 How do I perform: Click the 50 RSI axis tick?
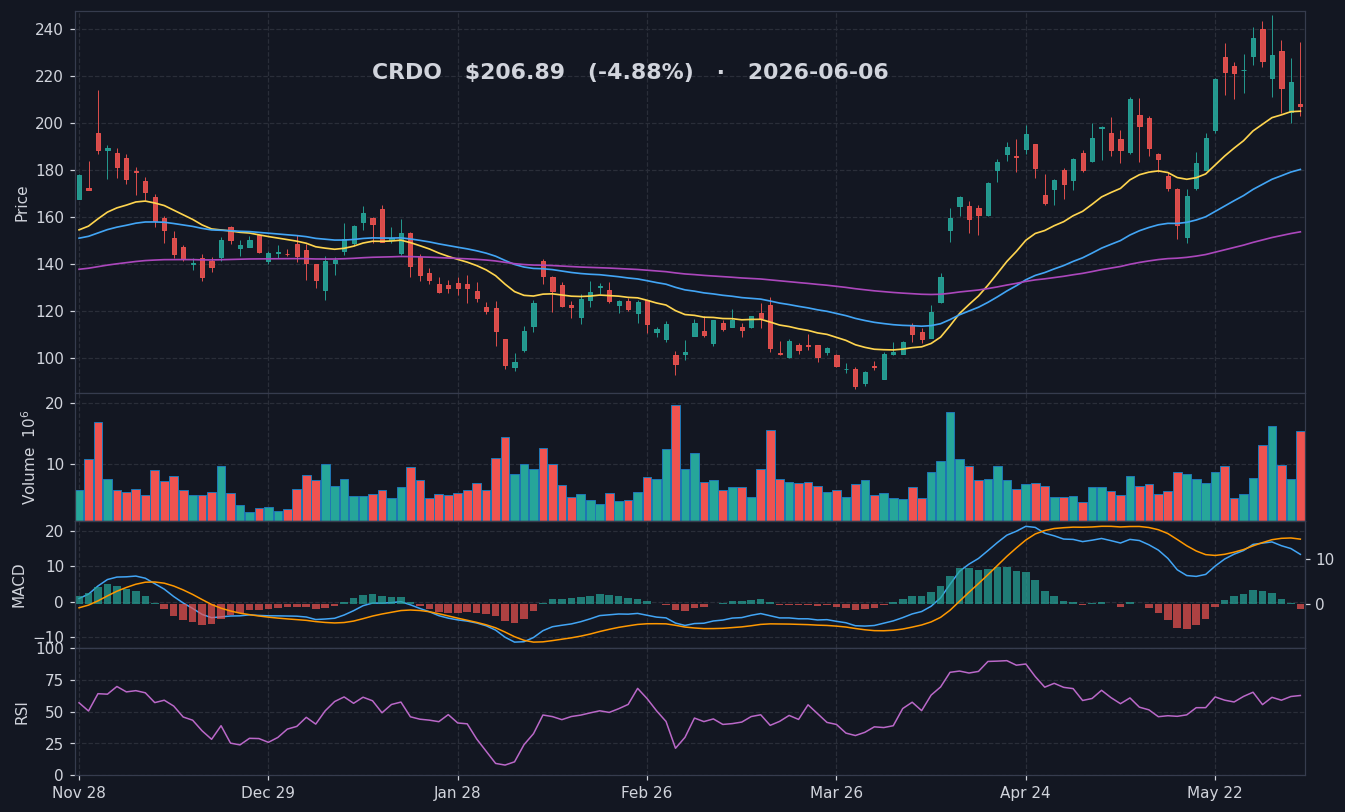[x=54, y=712]
